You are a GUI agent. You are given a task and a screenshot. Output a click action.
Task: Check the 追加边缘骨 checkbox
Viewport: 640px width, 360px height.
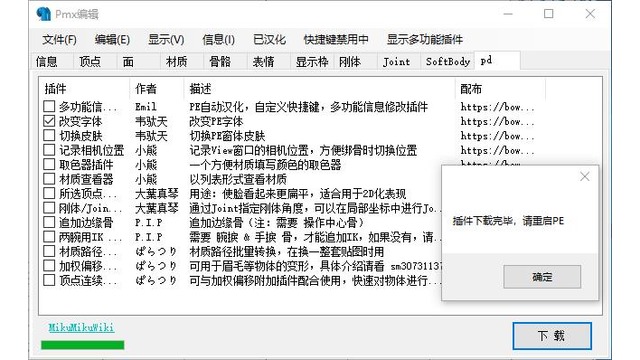tap(49, 222)
